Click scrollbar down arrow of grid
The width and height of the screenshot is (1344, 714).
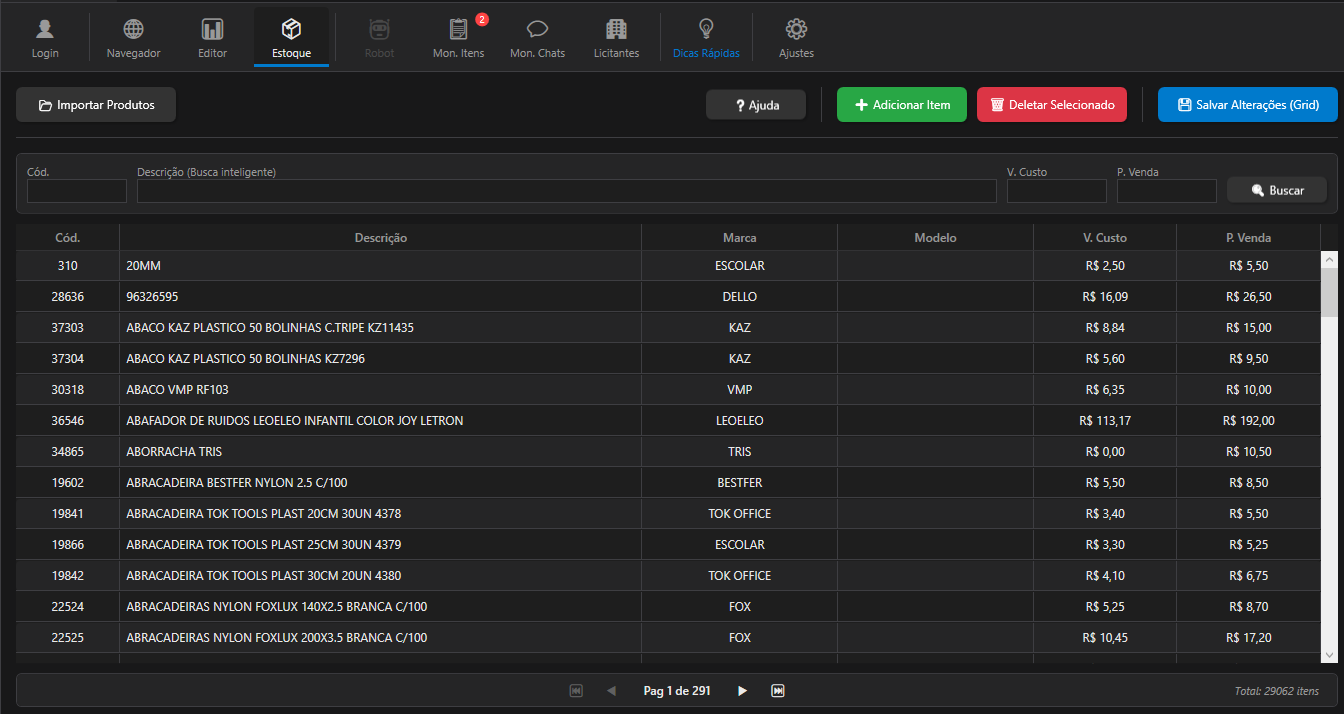(1329, 654)
